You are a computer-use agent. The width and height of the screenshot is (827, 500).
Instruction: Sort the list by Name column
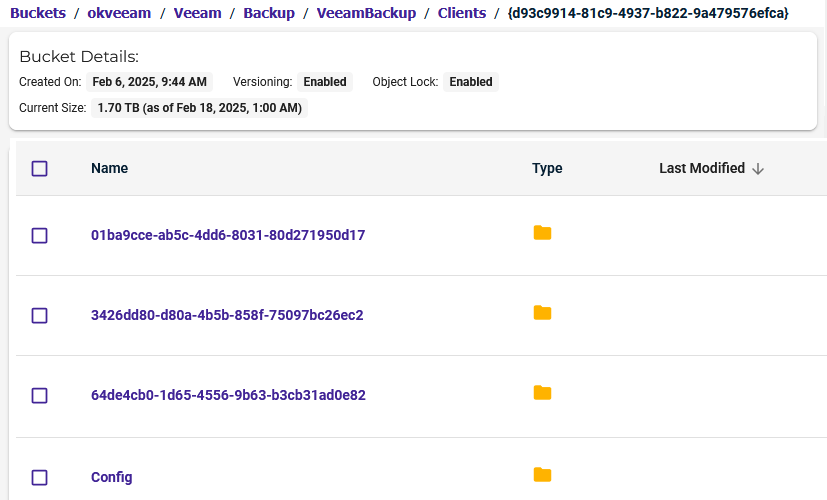(109, 169)
